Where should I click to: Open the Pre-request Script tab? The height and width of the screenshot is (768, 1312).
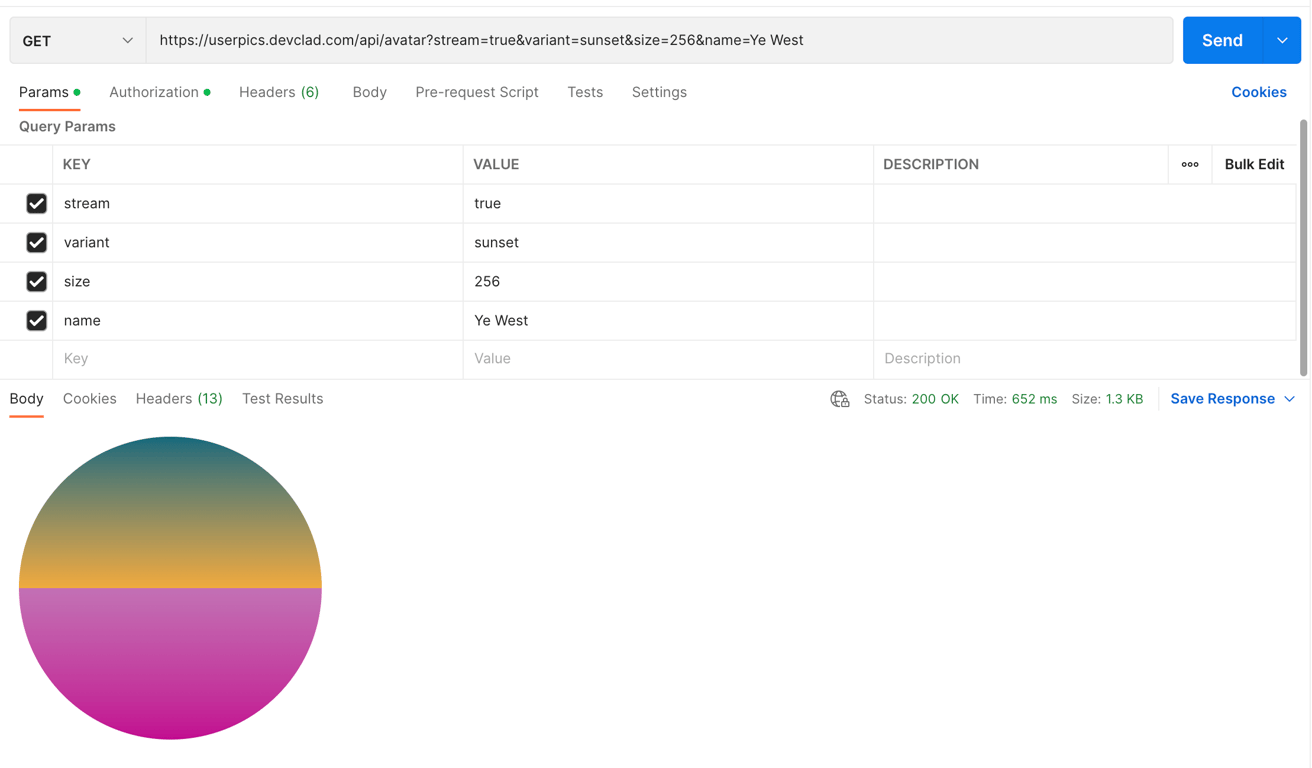coord(477,92)
